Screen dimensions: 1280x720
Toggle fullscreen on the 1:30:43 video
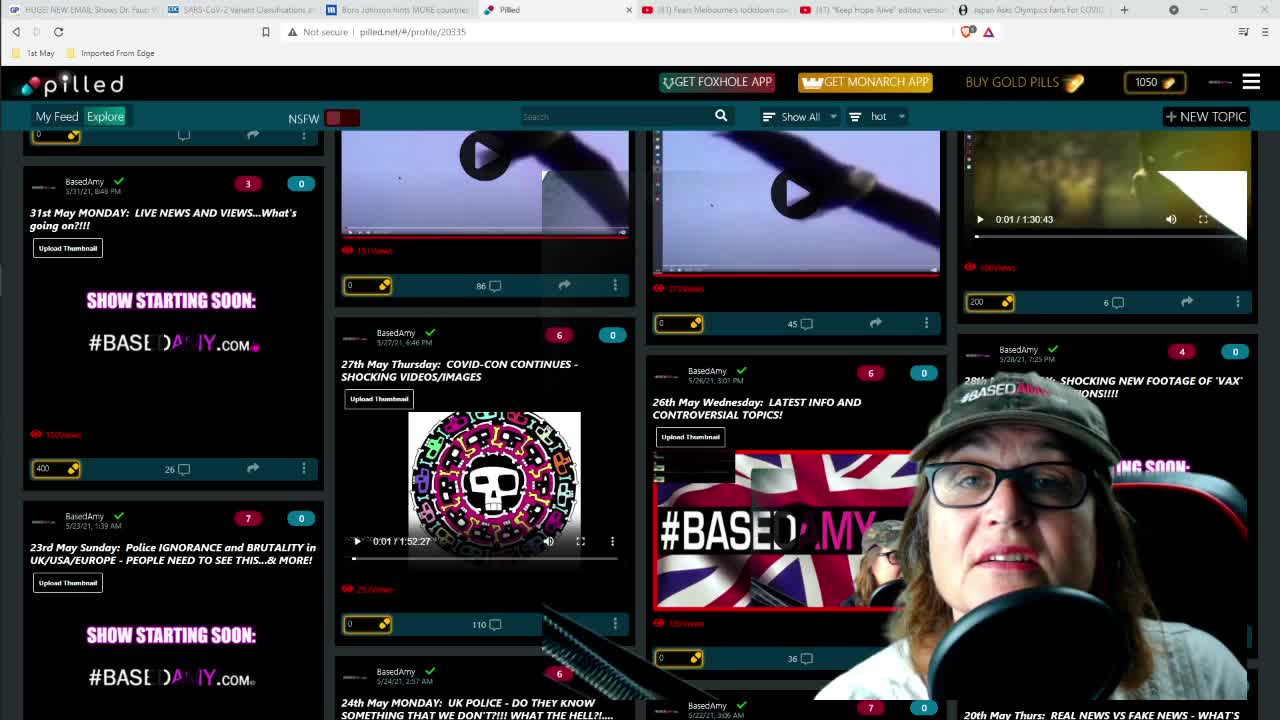1203,219
